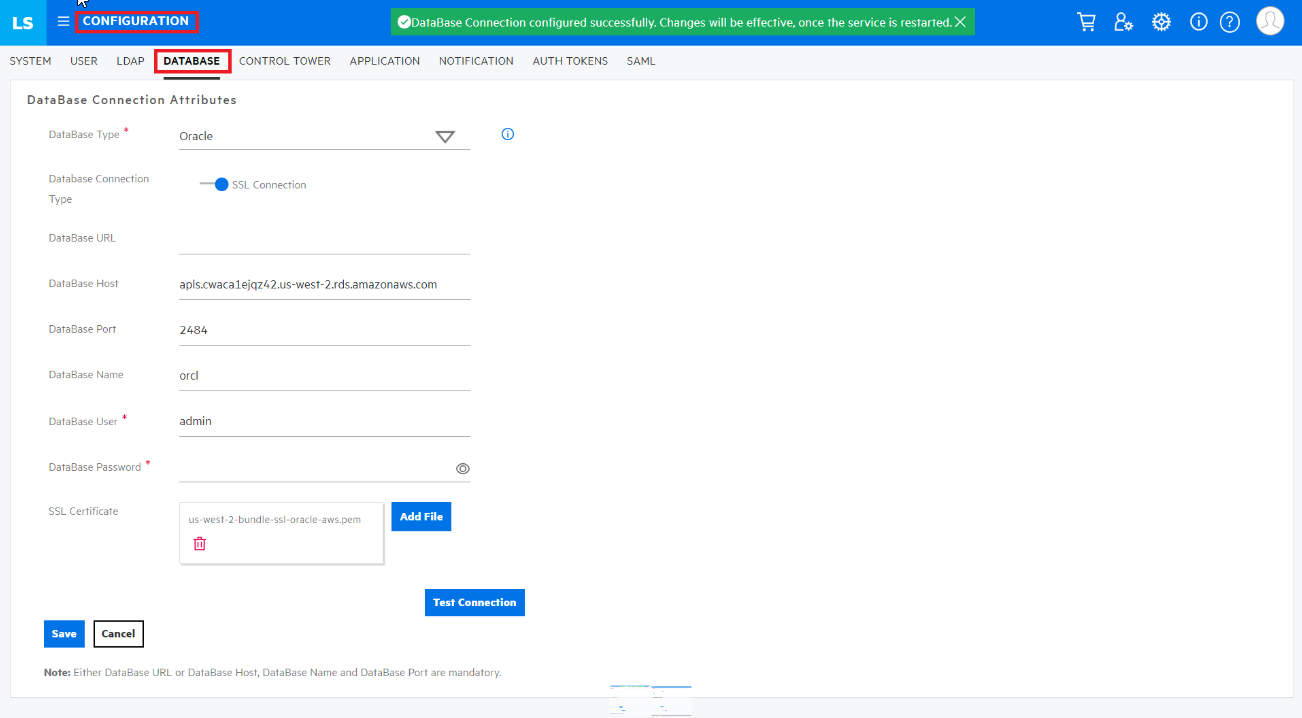Open the DataBase Type dropdown
Image resolution: width=1302 pixels, height=718 pixels.
click(446, 135)
